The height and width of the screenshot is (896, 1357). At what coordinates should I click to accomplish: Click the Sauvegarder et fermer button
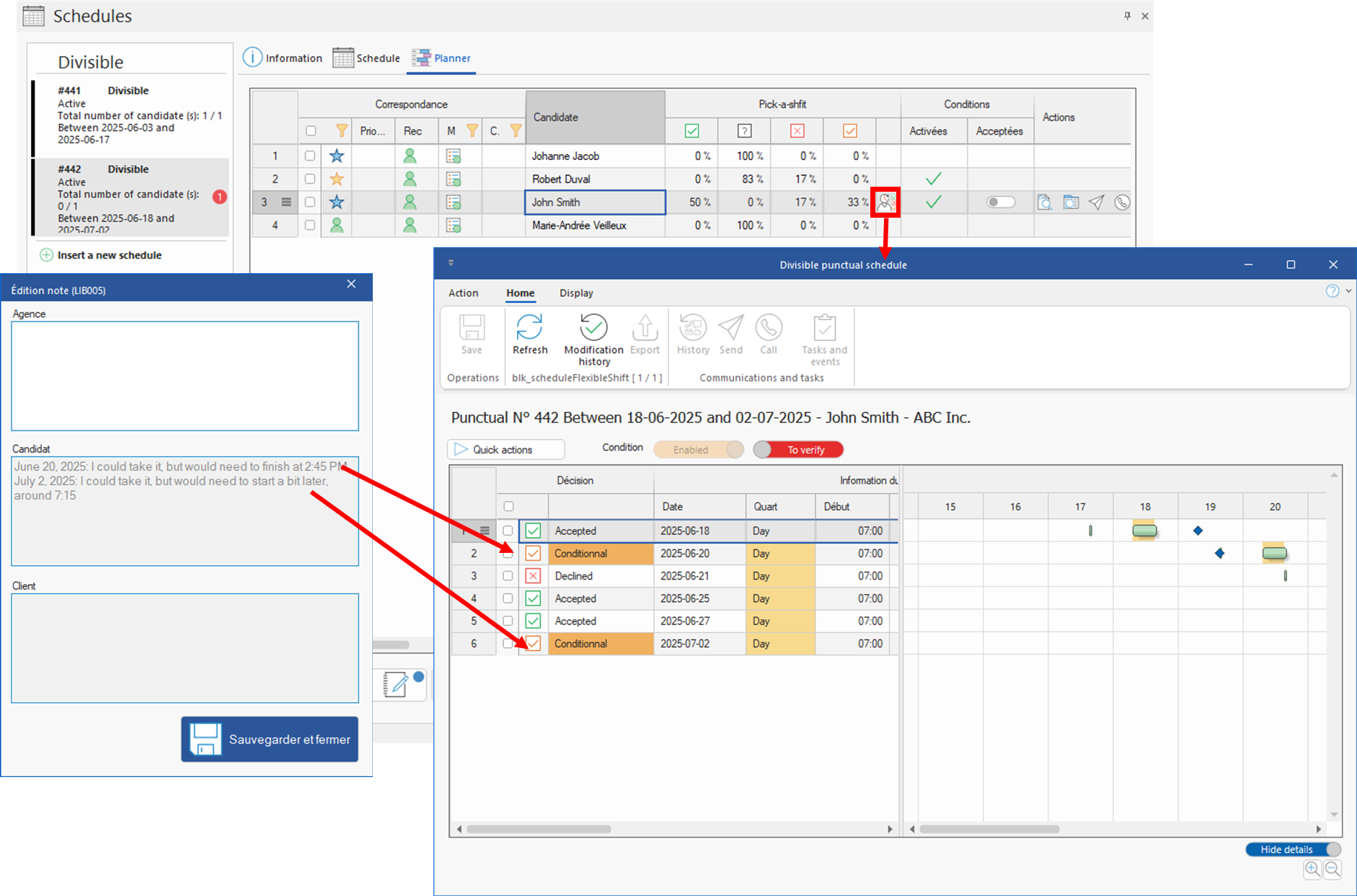click(x=270, y=739)
